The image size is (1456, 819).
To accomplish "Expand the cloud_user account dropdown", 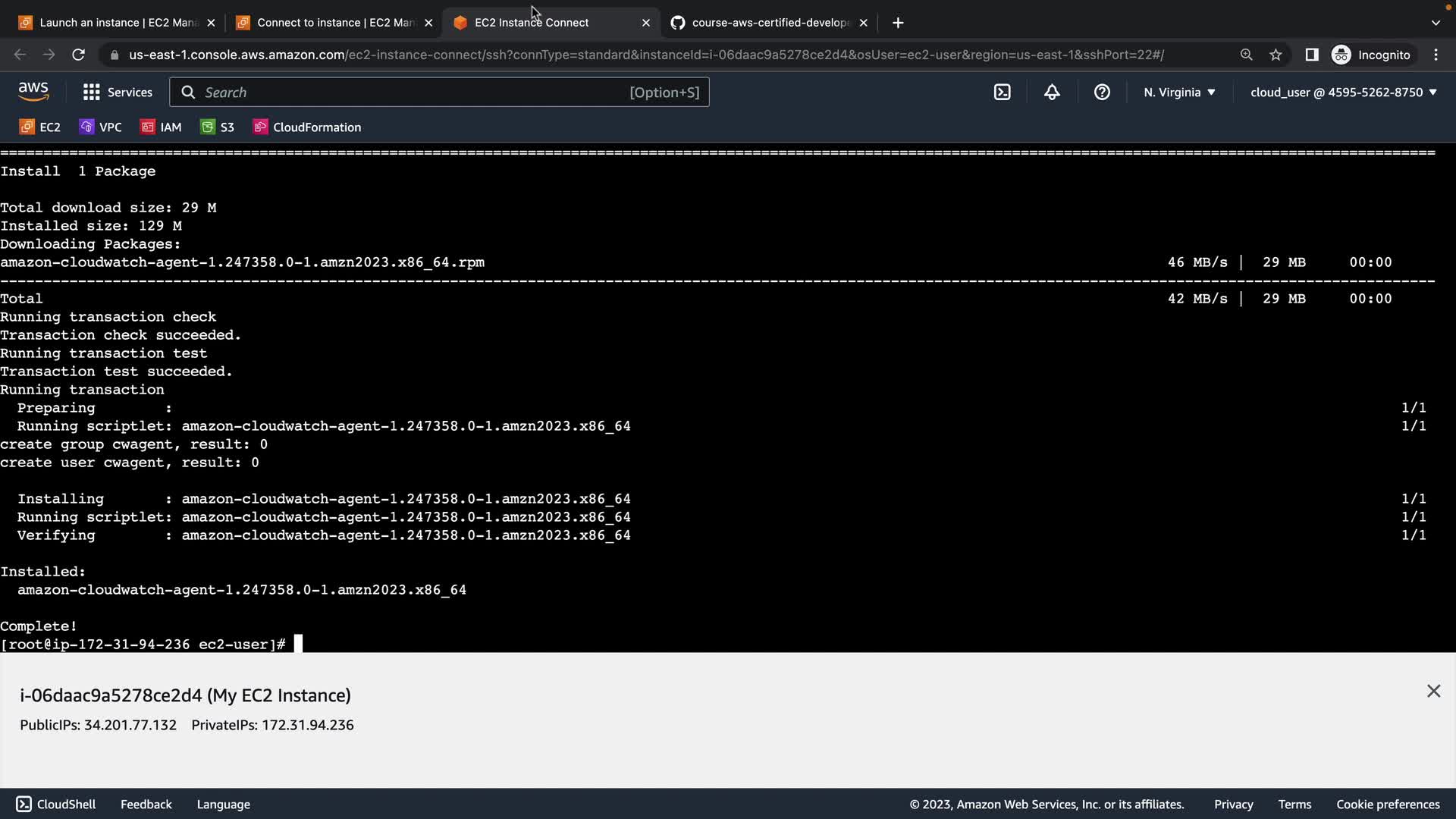I will (x=1343, y=92).
